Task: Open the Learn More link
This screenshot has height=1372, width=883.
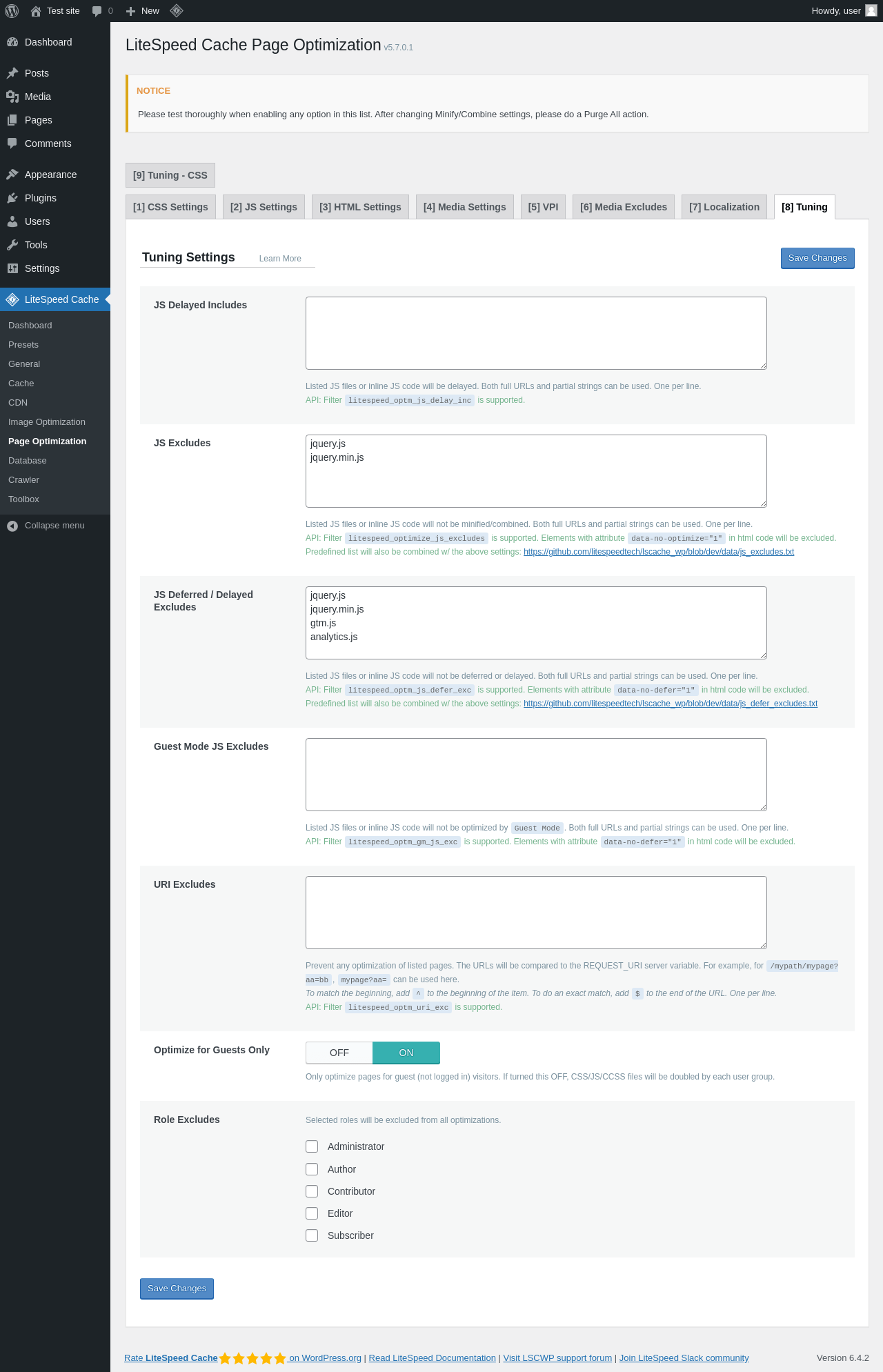Action: 280,259
